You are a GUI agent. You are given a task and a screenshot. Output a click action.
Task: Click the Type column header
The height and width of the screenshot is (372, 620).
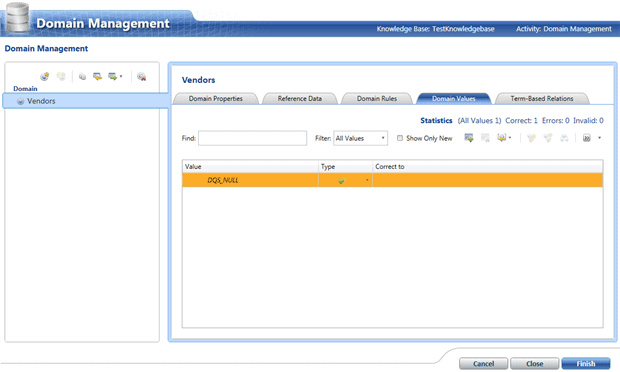coord(345,166)
